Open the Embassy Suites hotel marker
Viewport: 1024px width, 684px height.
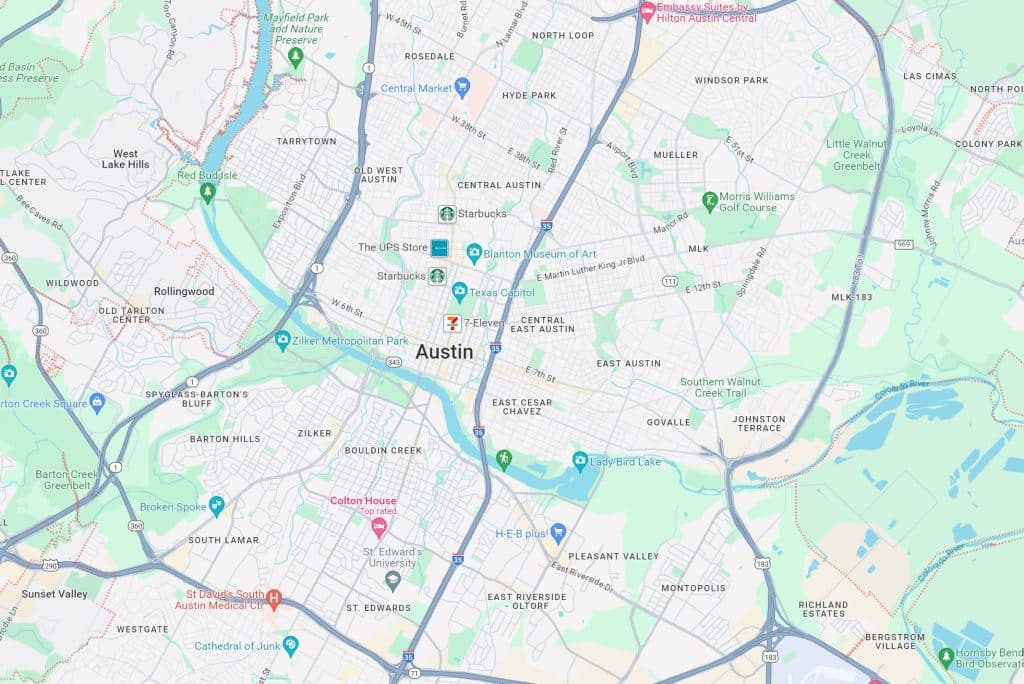[x=647, y=12]
